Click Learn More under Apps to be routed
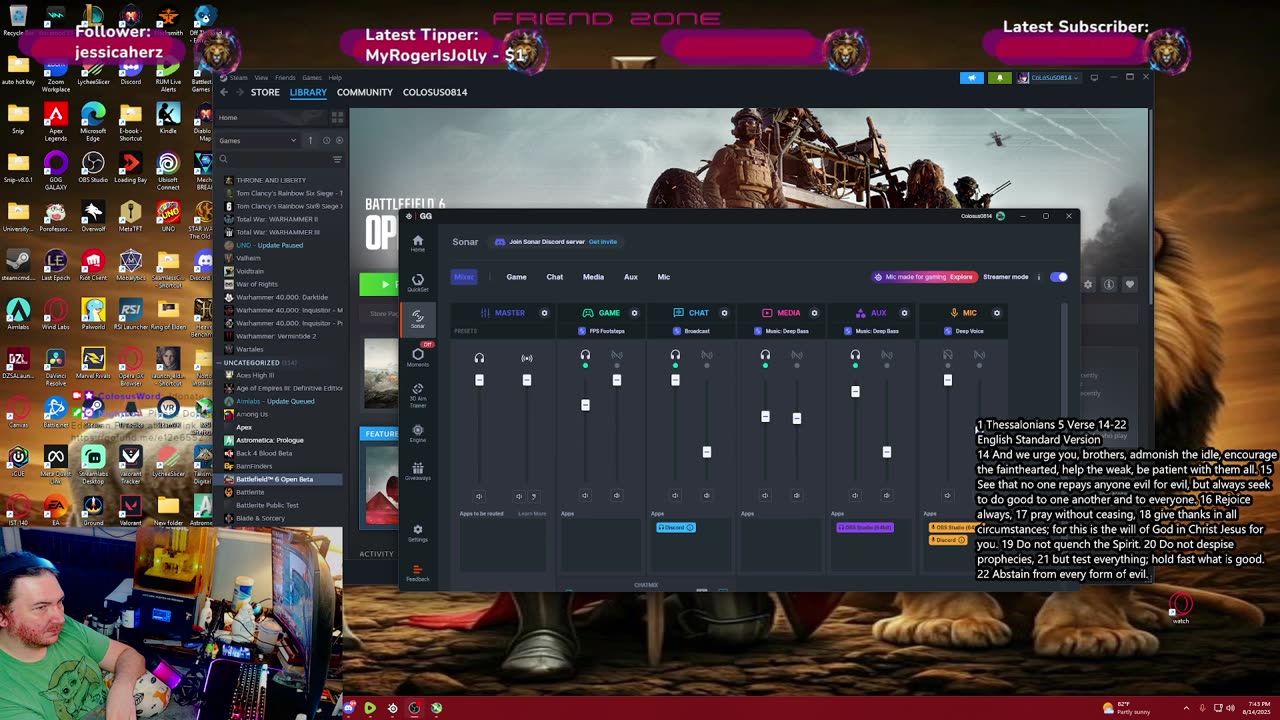 532,514
